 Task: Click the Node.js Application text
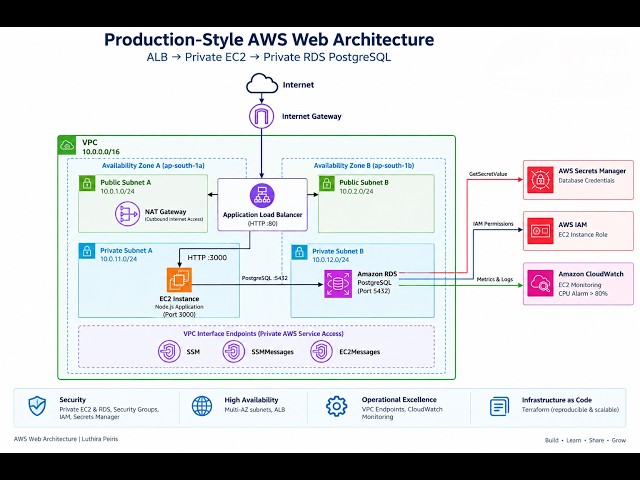click(179, 307)
